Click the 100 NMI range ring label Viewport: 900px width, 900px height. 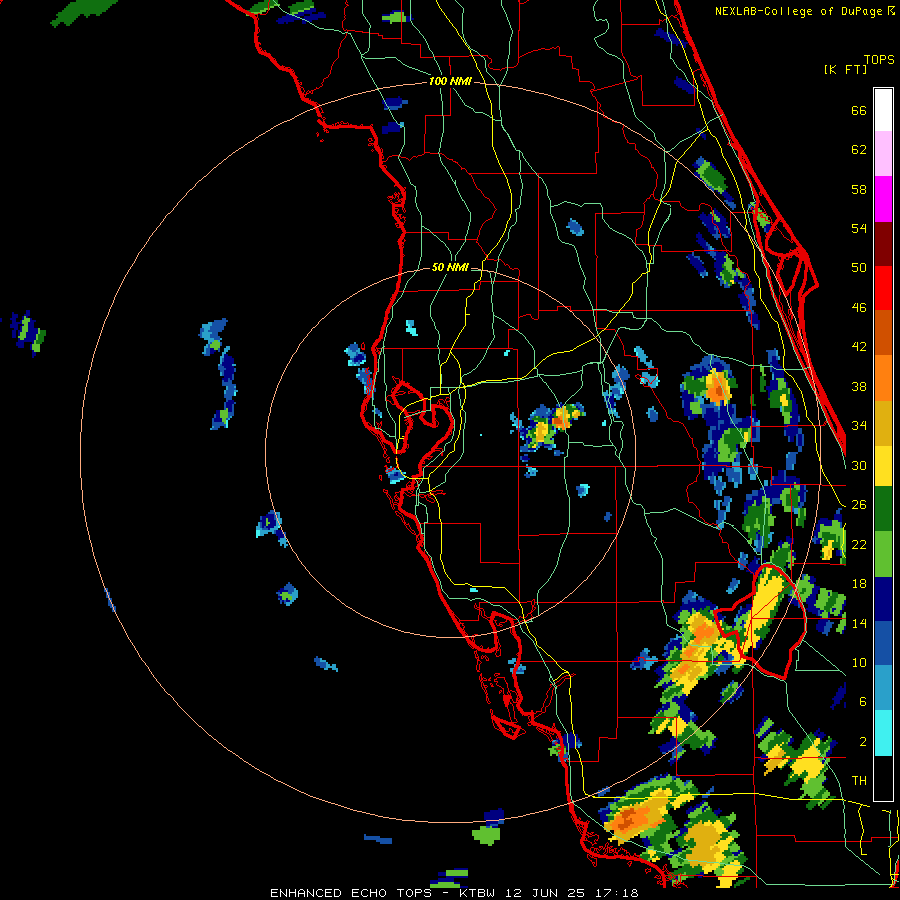450,81
